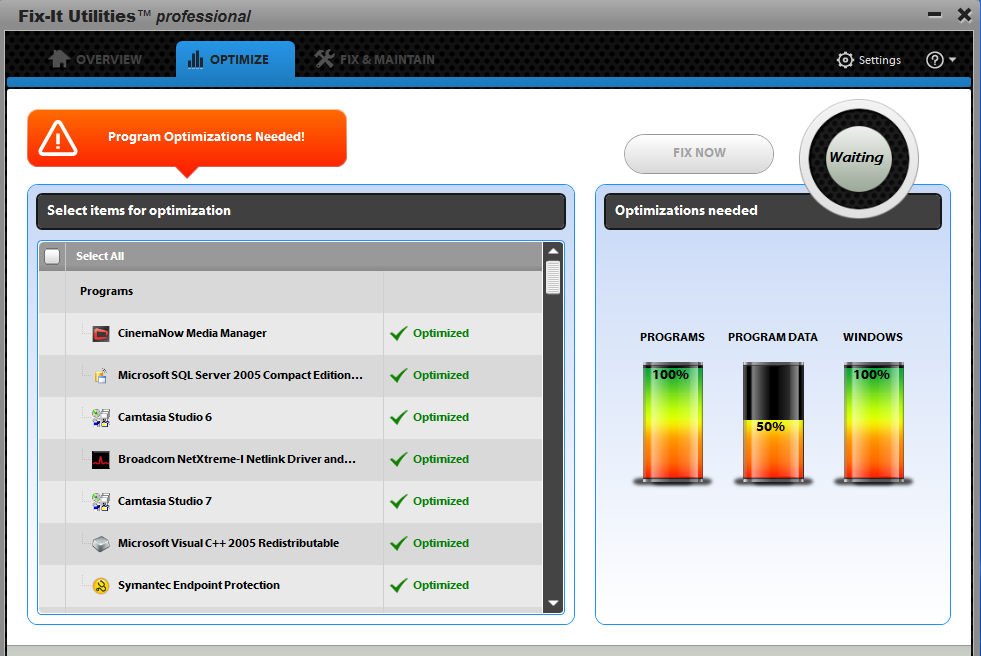Click the Symantec Endpoint Protection icon
This screenshot has height=656, width=981.
pos(101,585)
